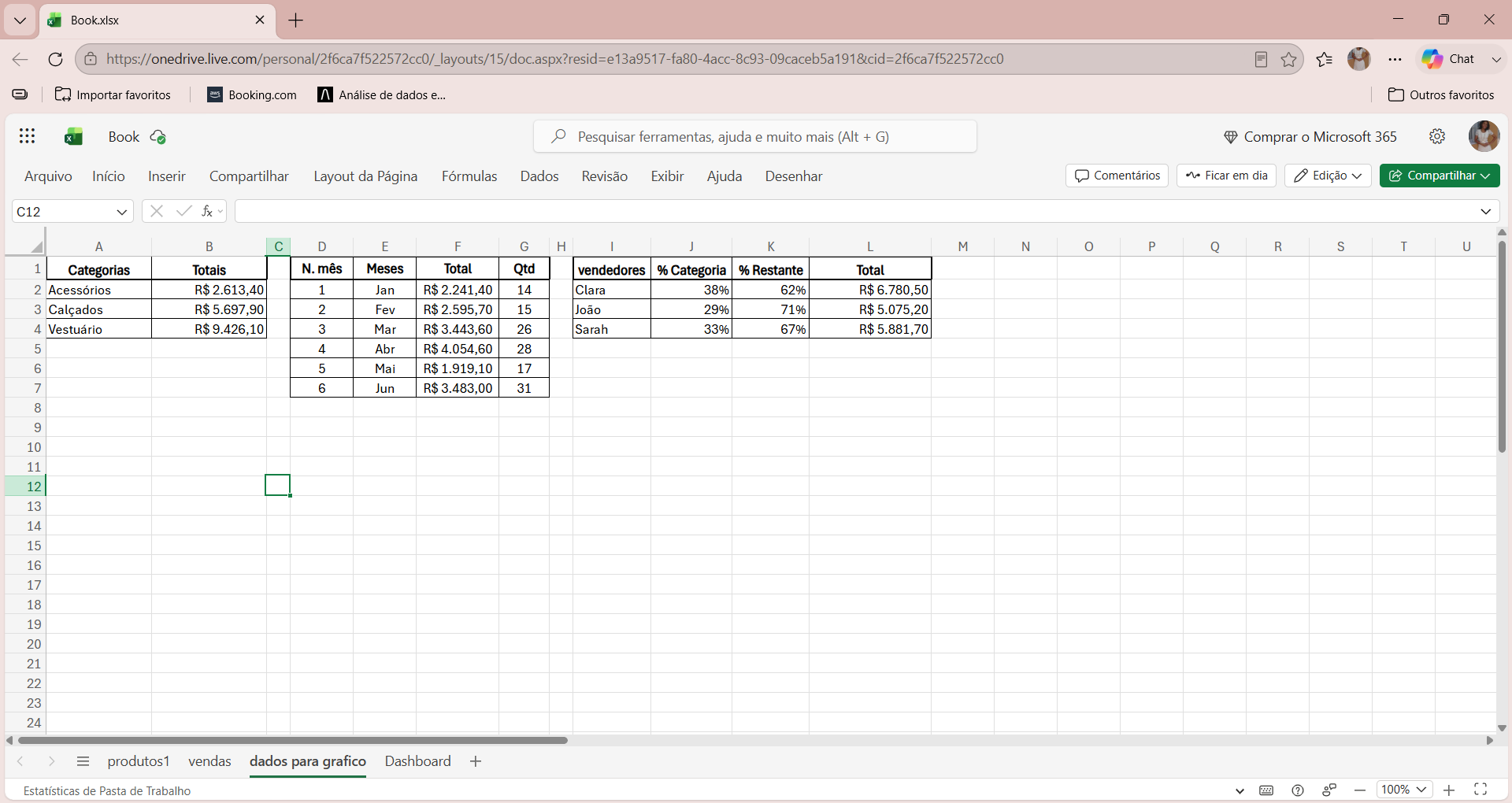Viewport: 1512px width, 803px height.
Task: Open Excel settings gear icon
Action: (x=1437, y=136)
